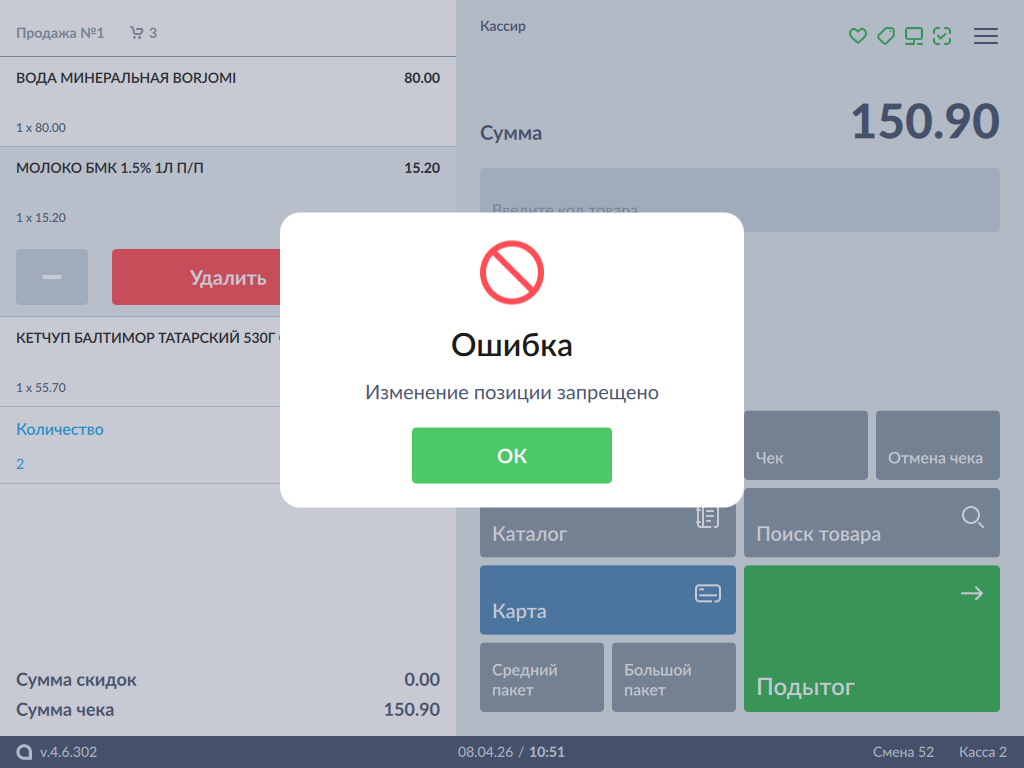Click the catalog book icon

pos(707,517)
